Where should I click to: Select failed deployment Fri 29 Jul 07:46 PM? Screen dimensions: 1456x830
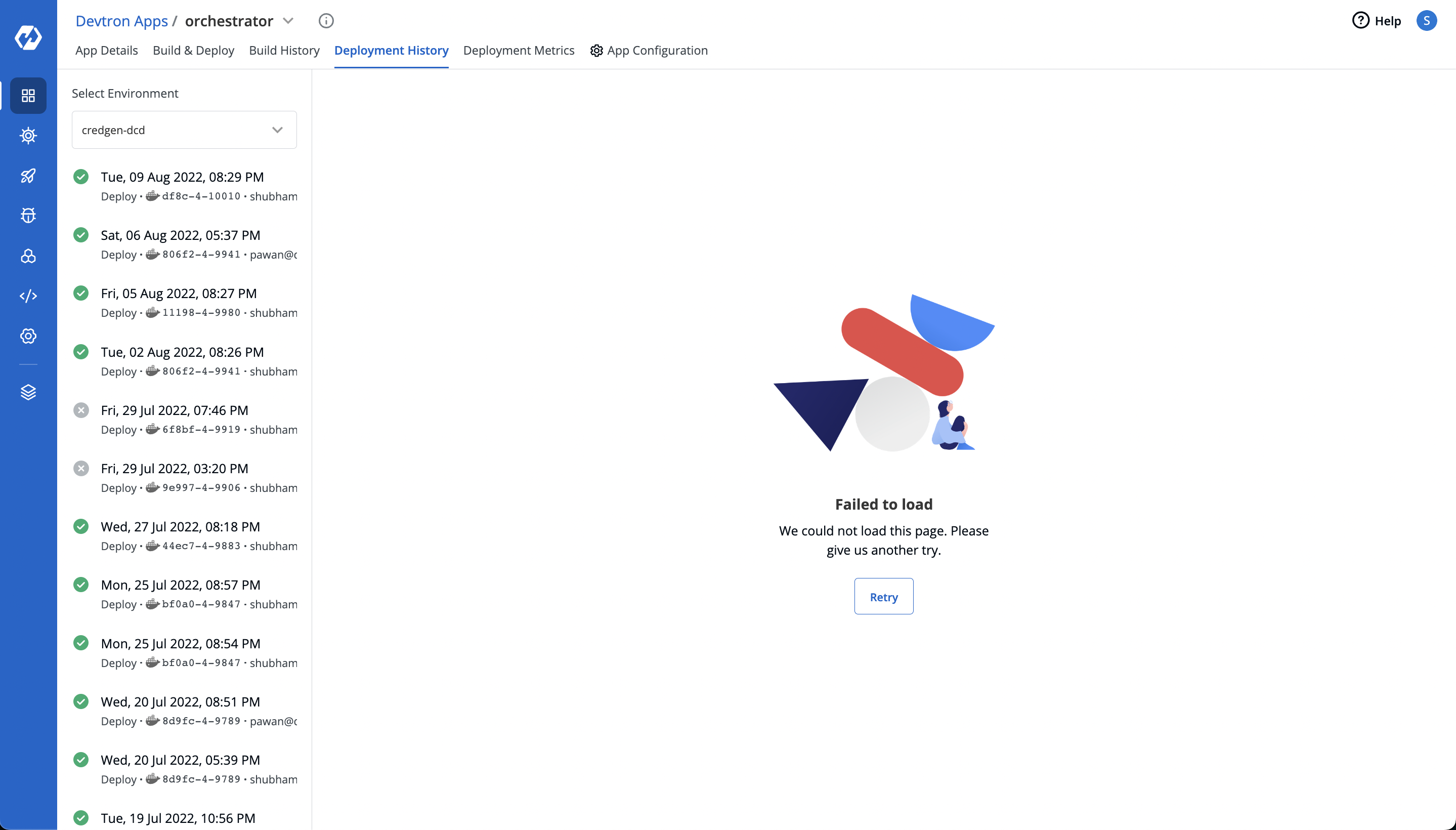pos(184,420)
